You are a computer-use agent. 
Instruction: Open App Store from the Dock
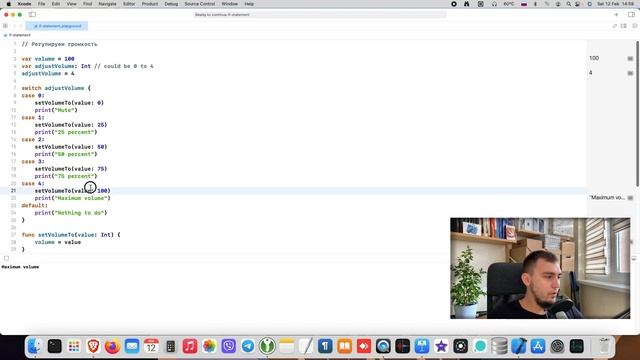tap(538, 347)
